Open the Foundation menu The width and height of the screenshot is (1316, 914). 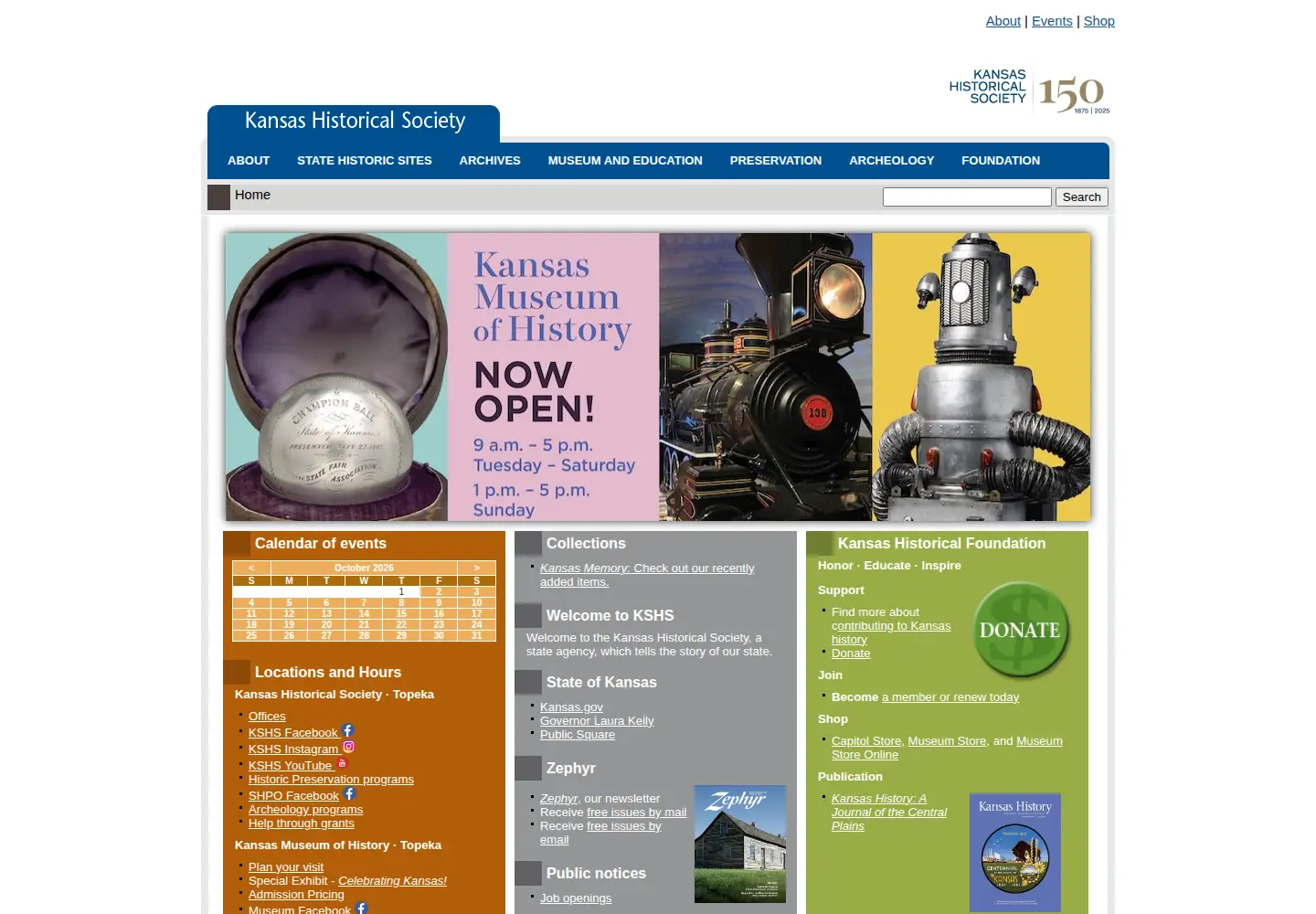(x=1001, y=161)
